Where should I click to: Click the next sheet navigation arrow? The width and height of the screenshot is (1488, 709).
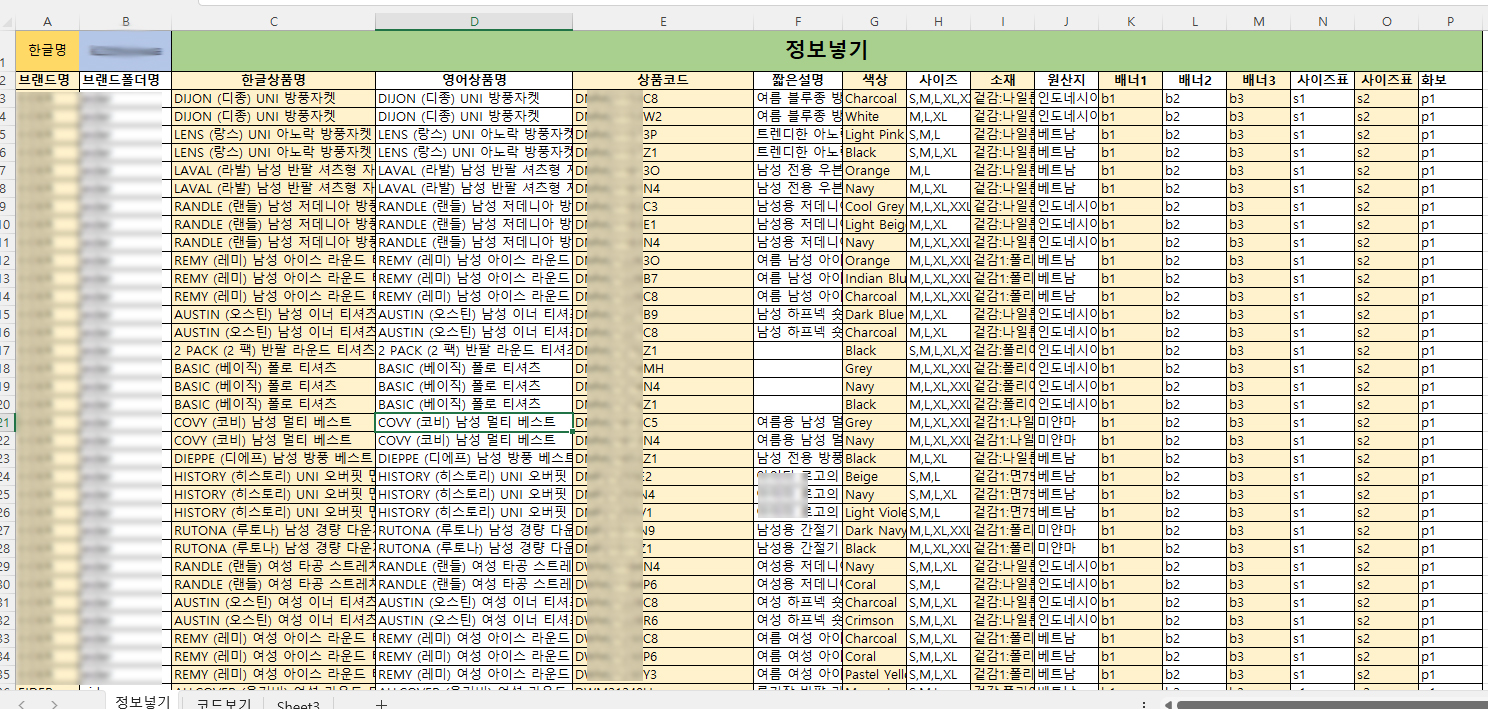click(x=54, y=704)
